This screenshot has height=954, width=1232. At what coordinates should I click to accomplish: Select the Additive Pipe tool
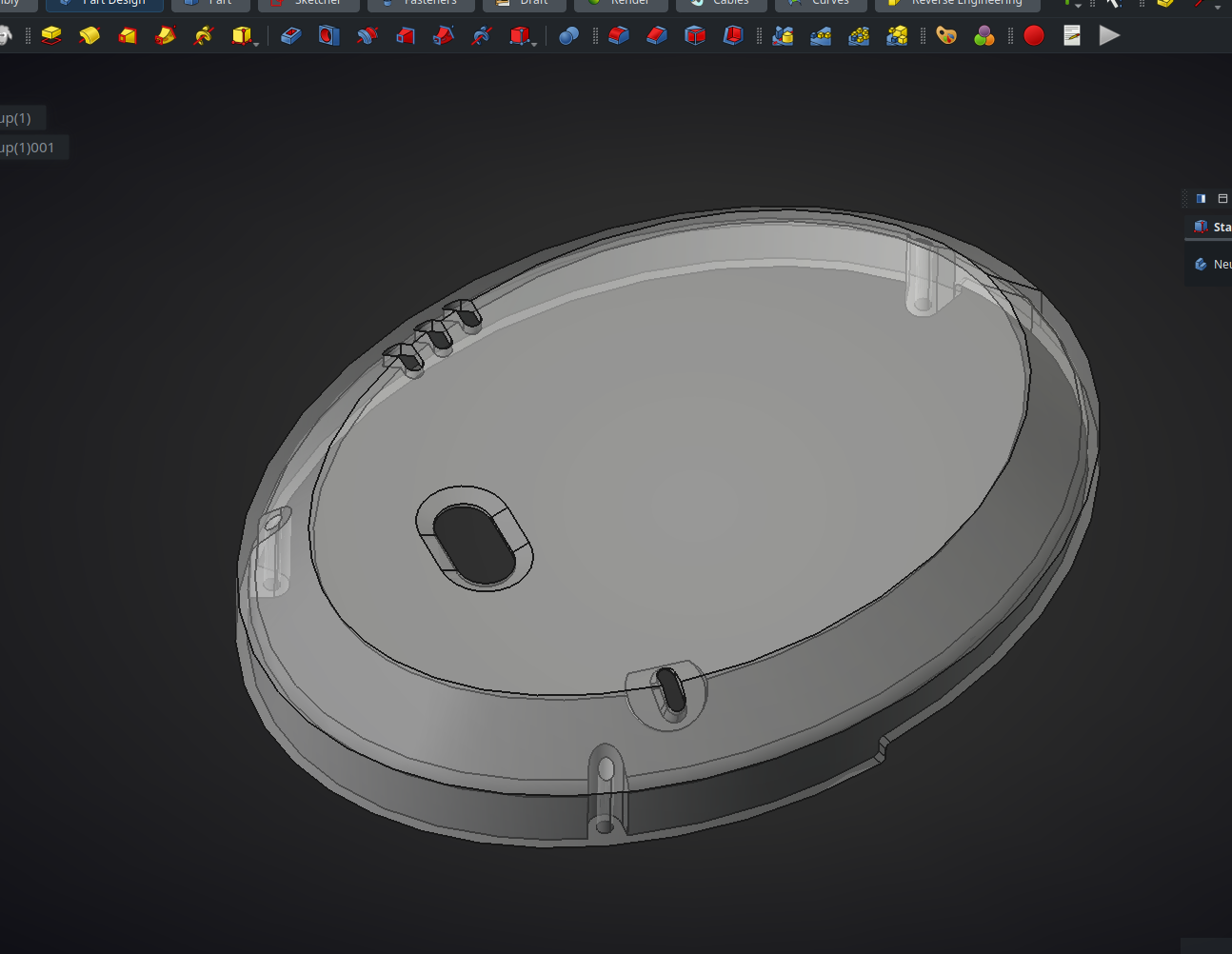[x=166, y=36]
